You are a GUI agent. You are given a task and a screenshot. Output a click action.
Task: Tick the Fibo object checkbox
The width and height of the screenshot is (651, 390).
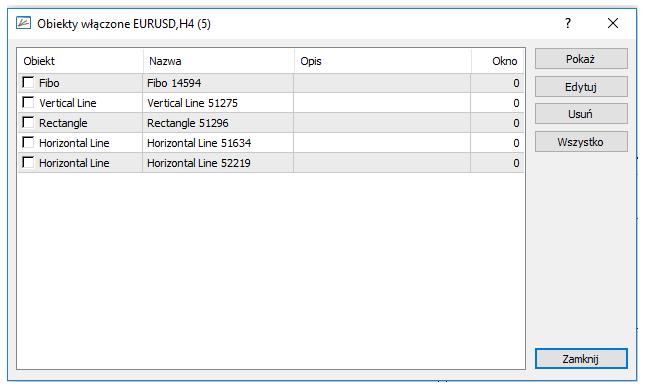click(x=28, y=82)
